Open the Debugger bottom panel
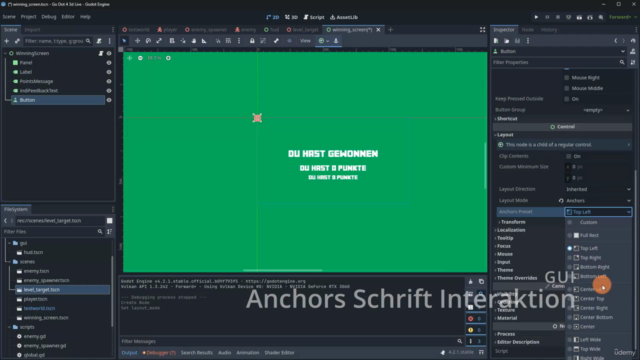640x360 pixels. [159, 353]
